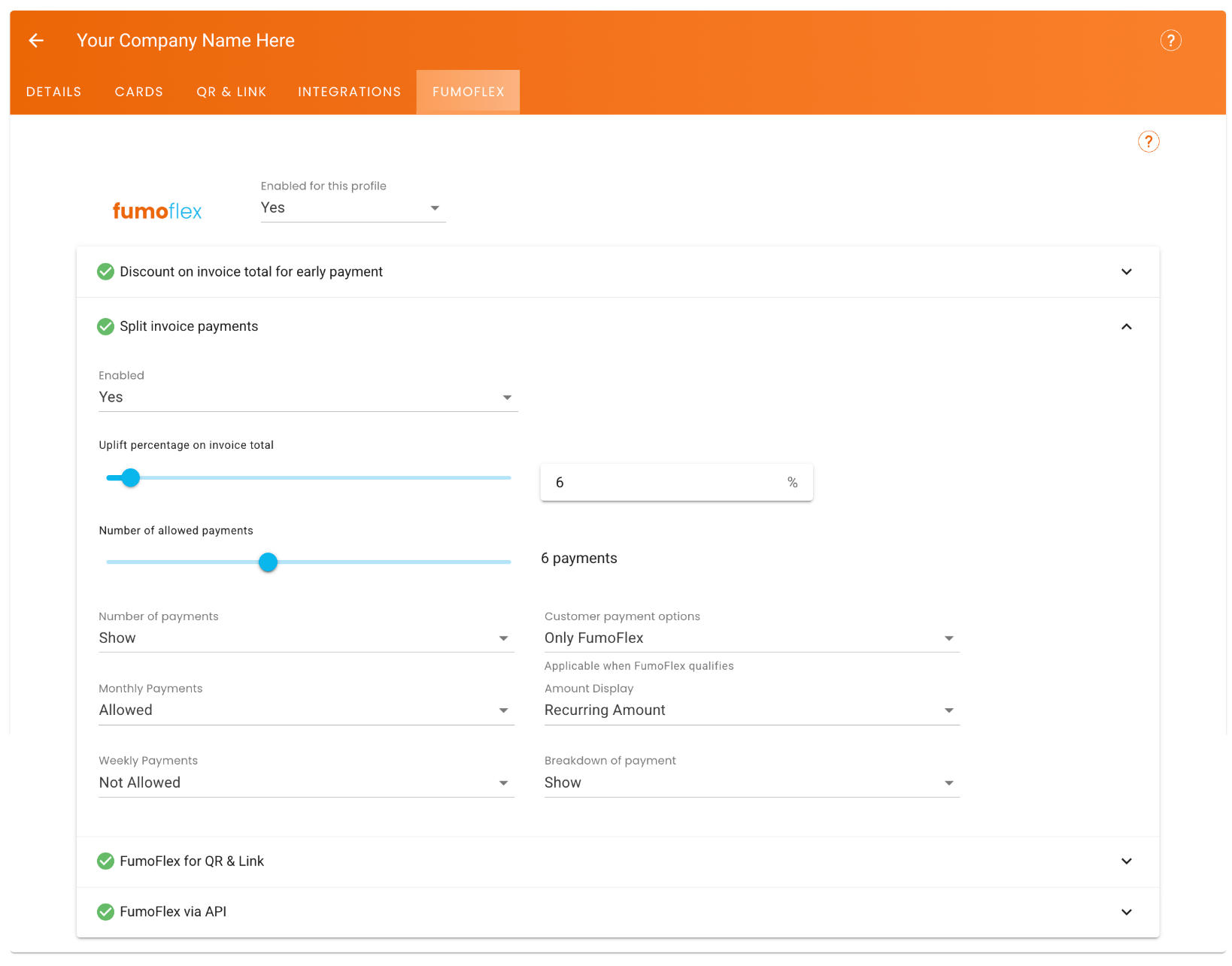1232x966 pixels.
Task: Open Enabled for this profile dropdown
Action: (353, 208)
